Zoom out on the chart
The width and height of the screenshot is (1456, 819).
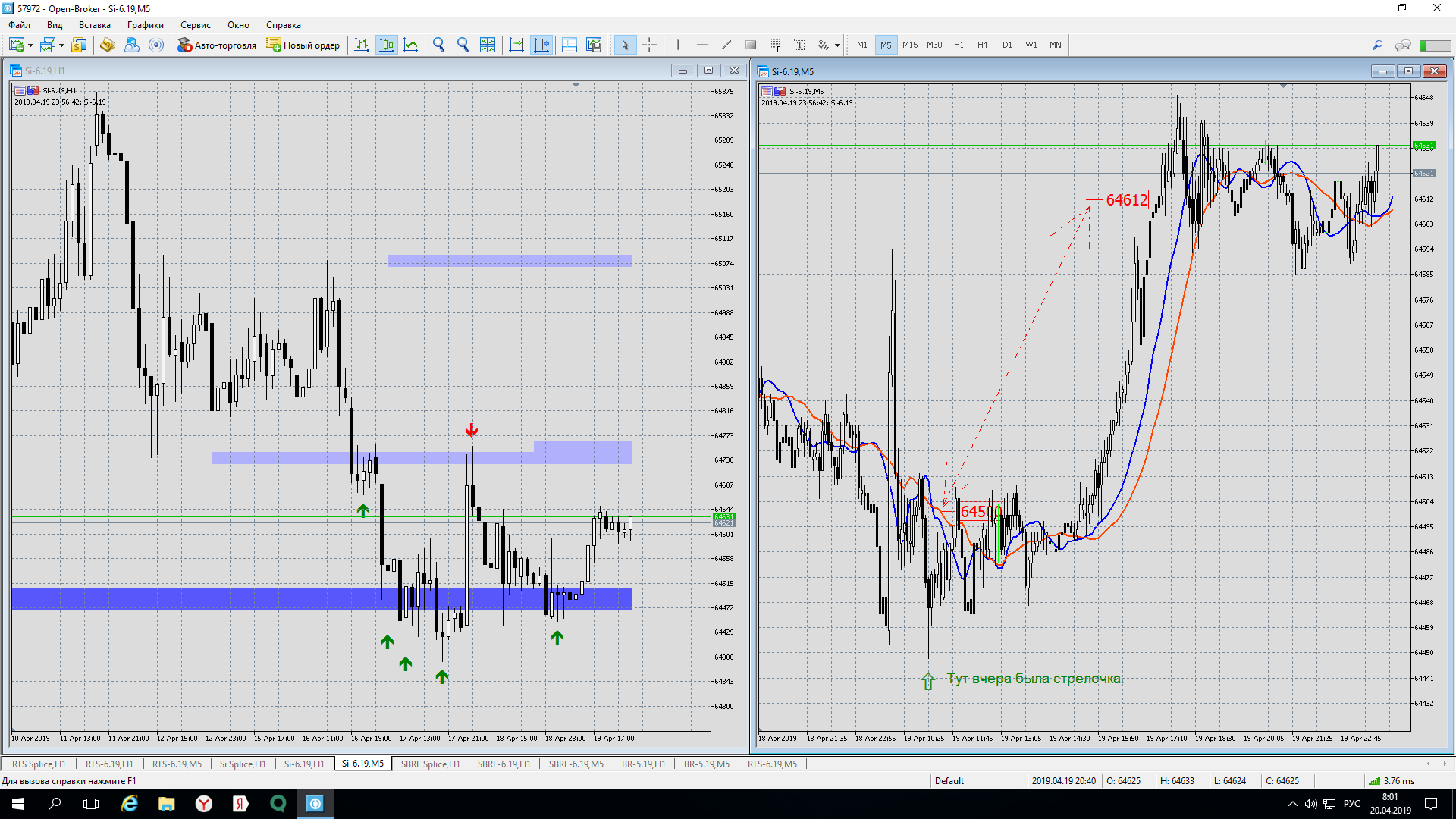463,45
